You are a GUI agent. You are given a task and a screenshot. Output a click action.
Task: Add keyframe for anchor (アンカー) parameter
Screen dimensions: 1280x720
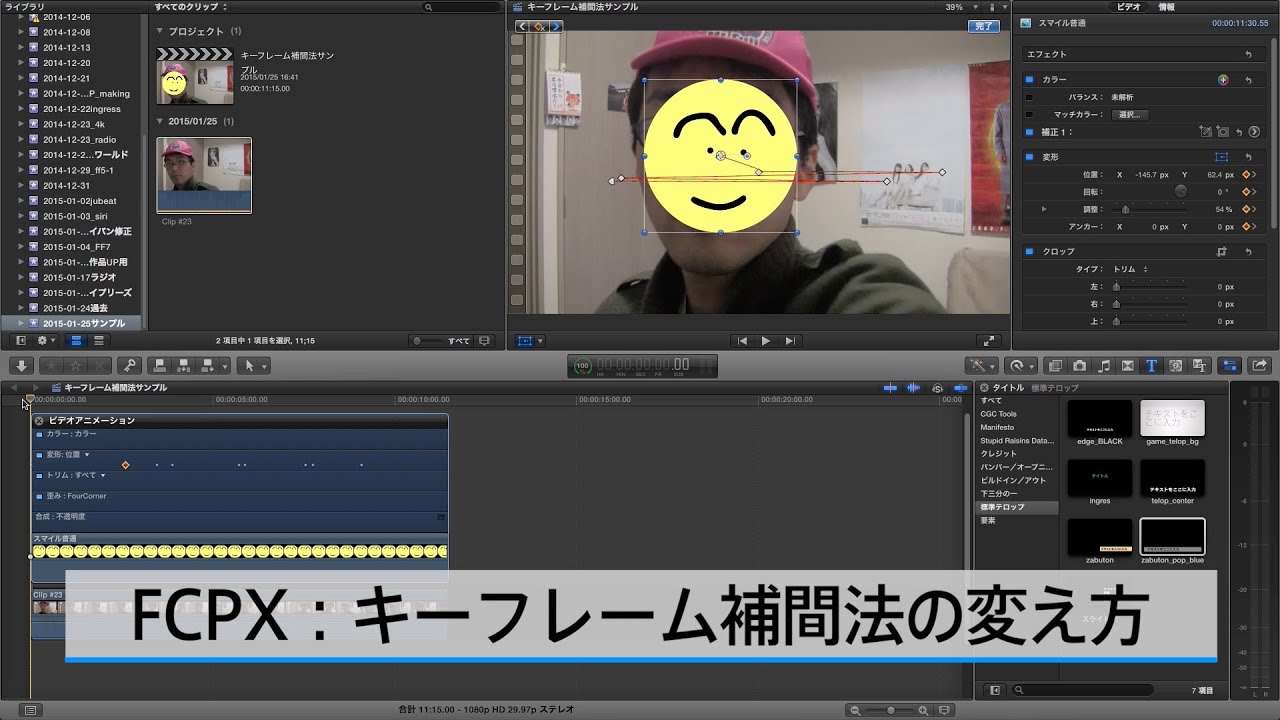(1248, 227)
